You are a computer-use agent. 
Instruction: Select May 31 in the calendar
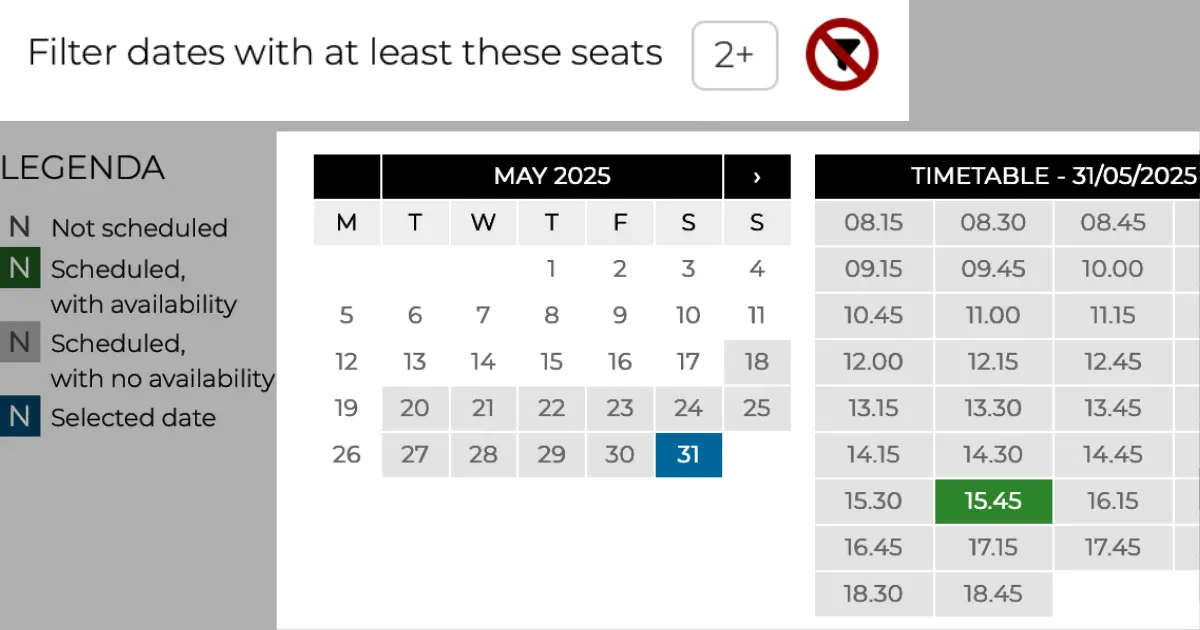click(689, 455)
